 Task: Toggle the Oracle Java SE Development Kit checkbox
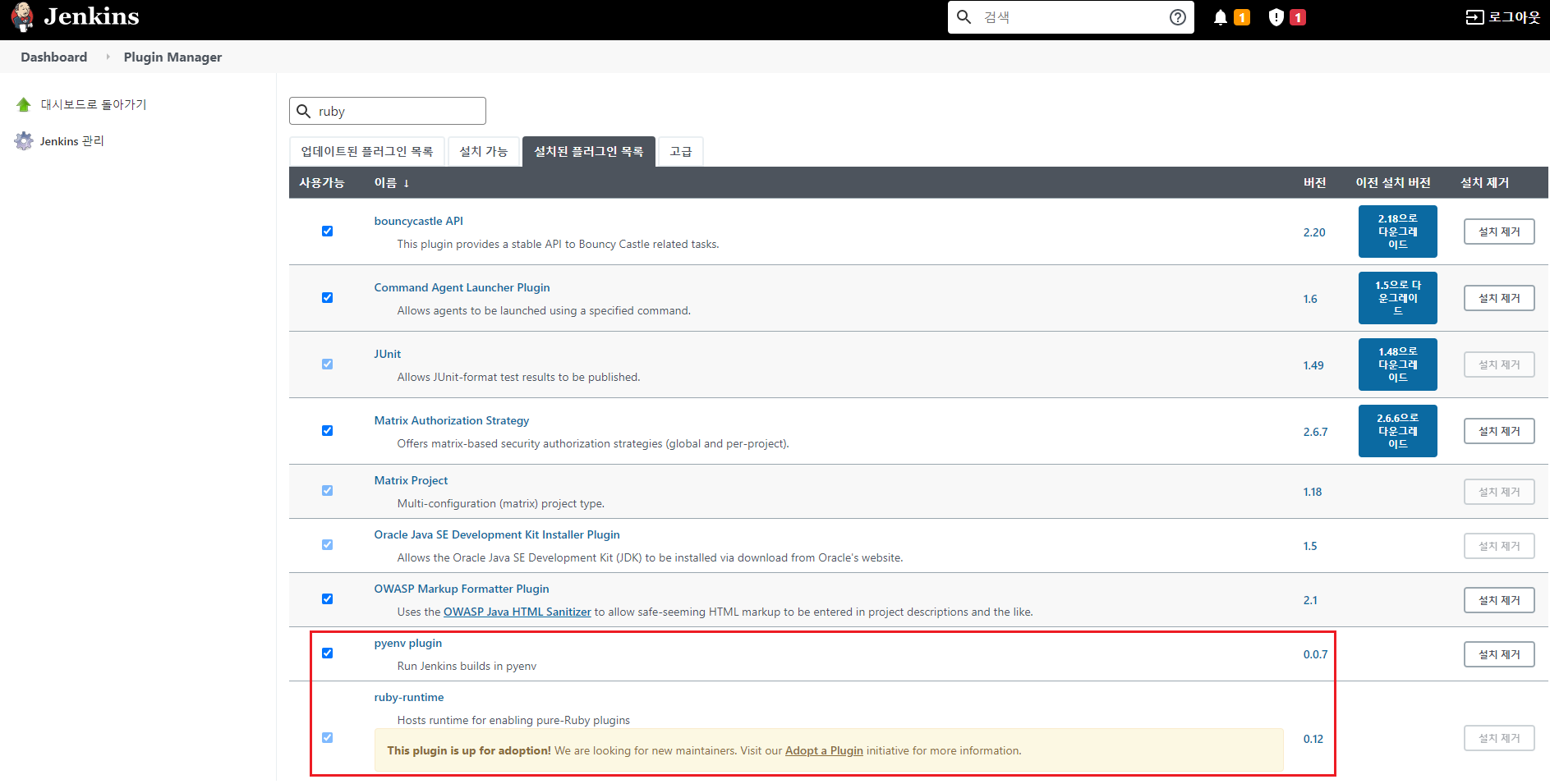[327, 544]
